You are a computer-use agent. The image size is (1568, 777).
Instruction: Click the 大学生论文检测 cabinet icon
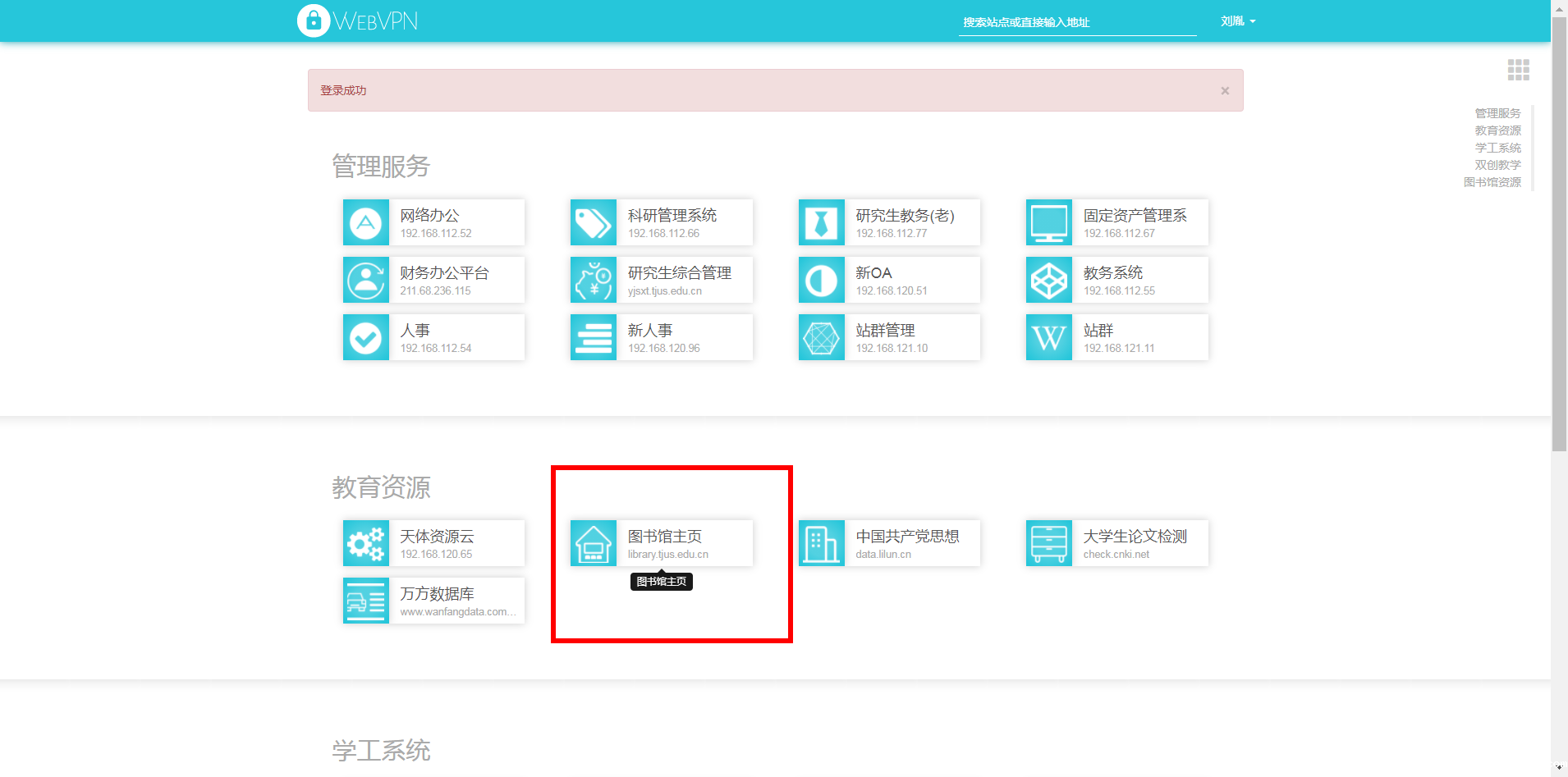click(x=1049, y=543)
